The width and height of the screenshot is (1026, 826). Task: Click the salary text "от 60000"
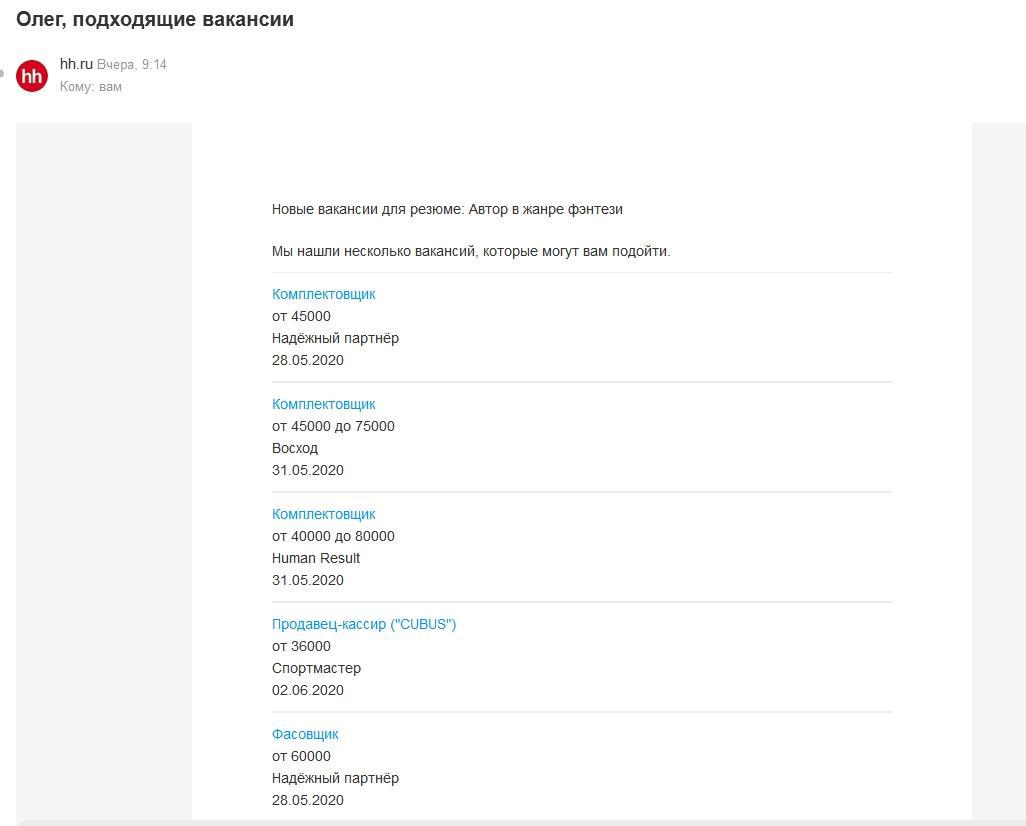tap(301, 756)
